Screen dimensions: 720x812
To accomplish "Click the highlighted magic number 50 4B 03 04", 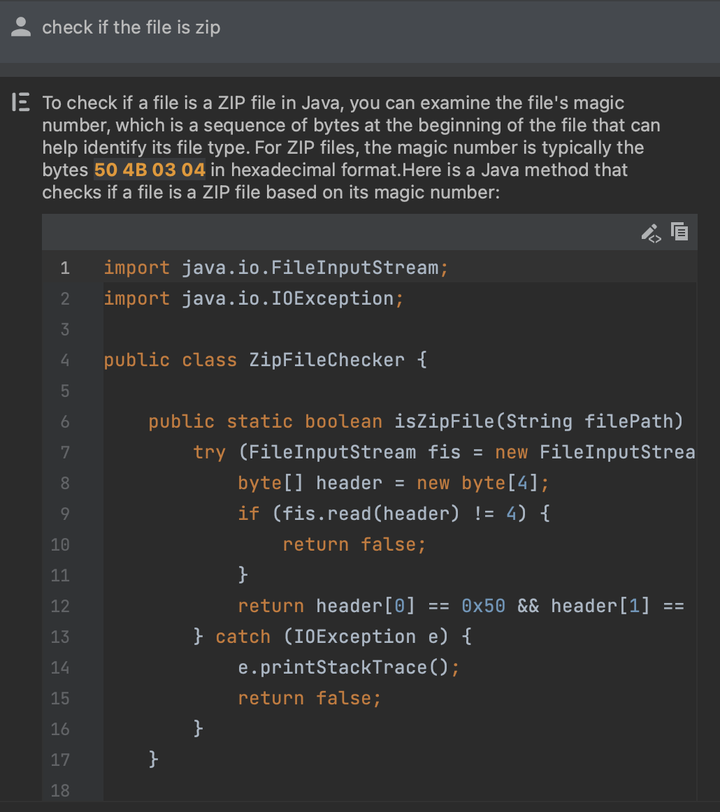I will pyautogui.click(x=150, y=170).
